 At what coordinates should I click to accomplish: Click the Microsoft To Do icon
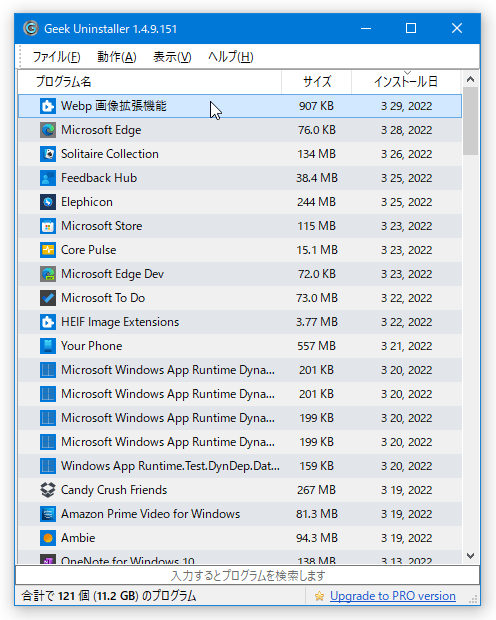(x=48, y=298)
